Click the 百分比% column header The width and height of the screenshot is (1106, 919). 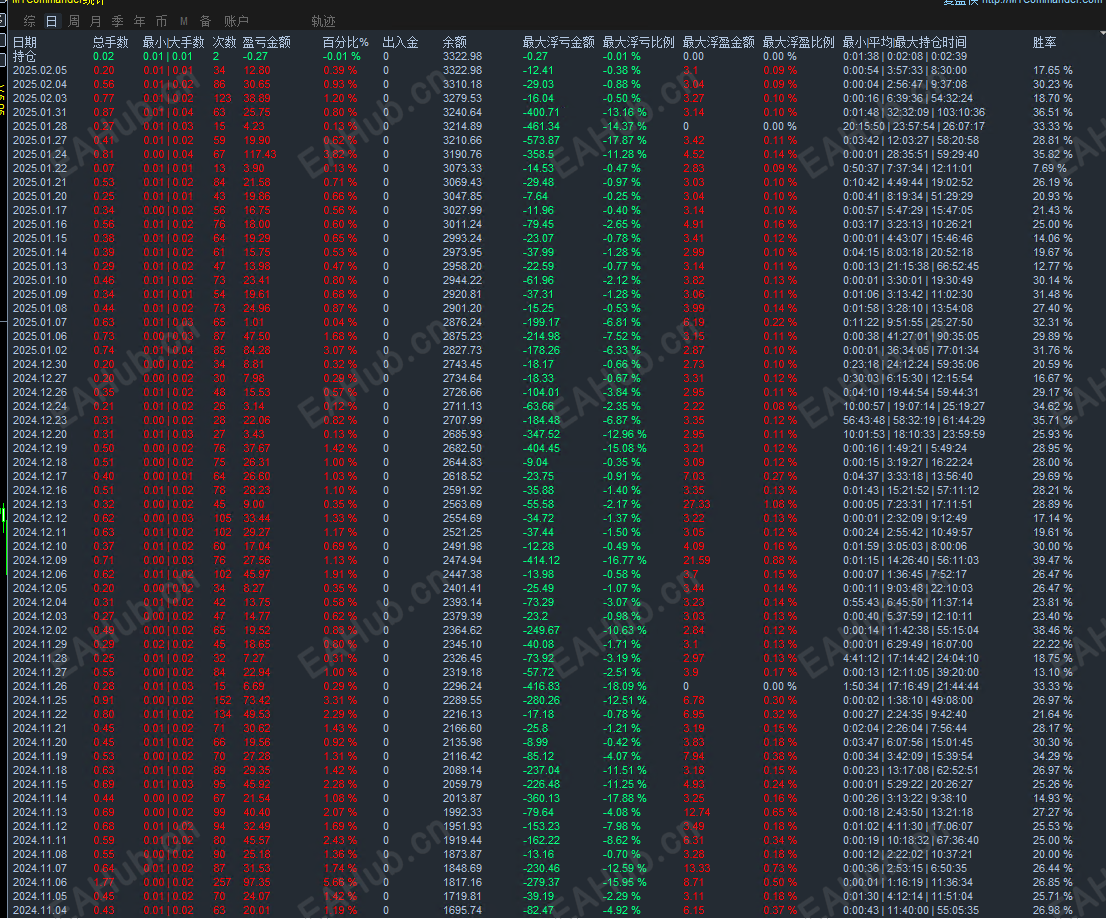coord(346,42)
